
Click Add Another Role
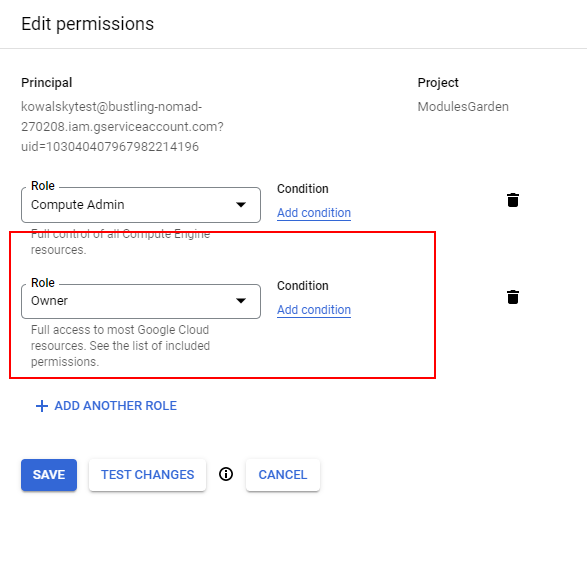106,406
